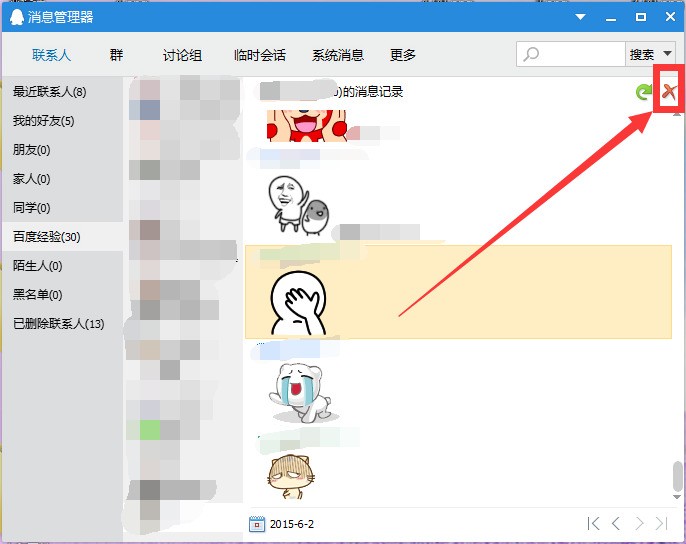686x544 pixels.
Task: Select 同学(0) group
Action: (x=62, y=207)
